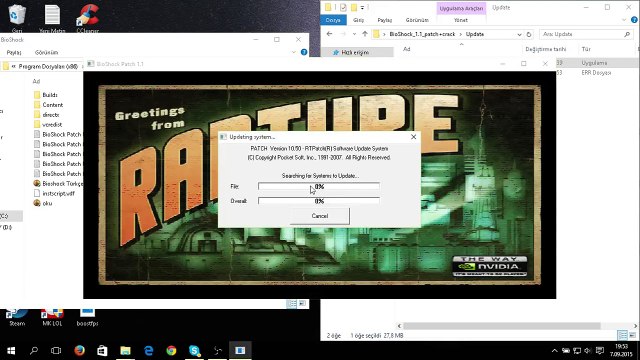Select Hızlı erişim in navigation pane

tap(354, 53)
